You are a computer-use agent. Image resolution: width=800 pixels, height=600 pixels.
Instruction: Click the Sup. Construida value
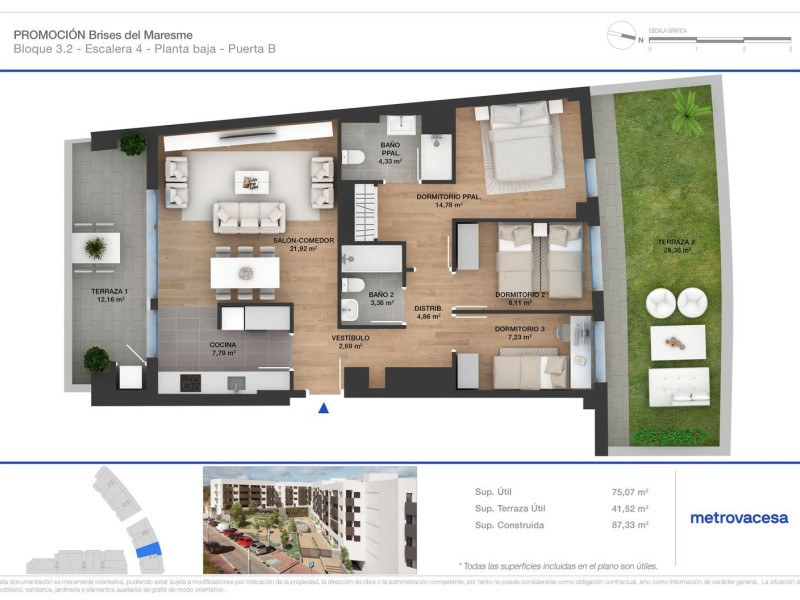629,525
